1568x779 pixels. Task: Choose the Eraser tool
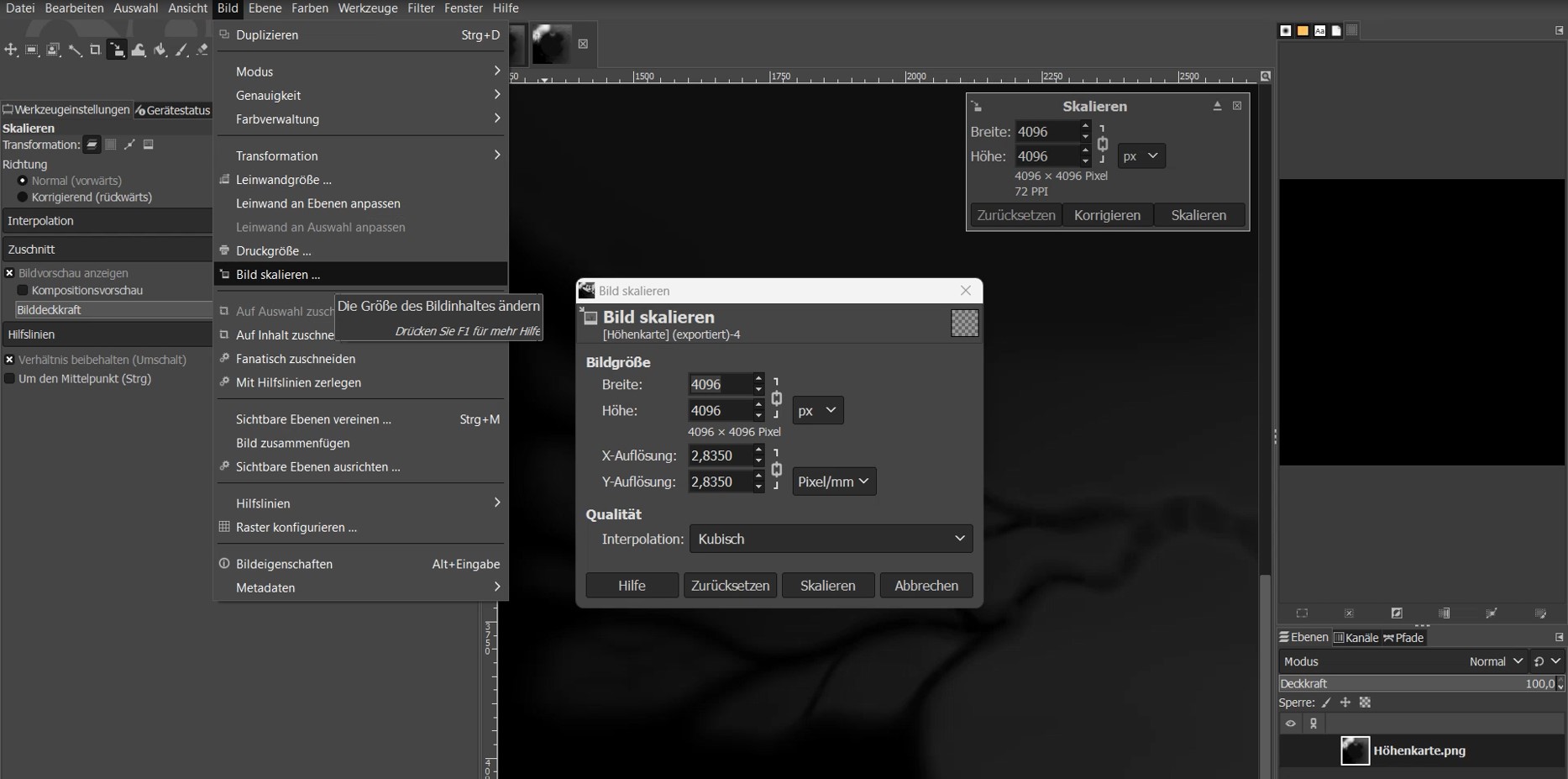coord(202,50)
